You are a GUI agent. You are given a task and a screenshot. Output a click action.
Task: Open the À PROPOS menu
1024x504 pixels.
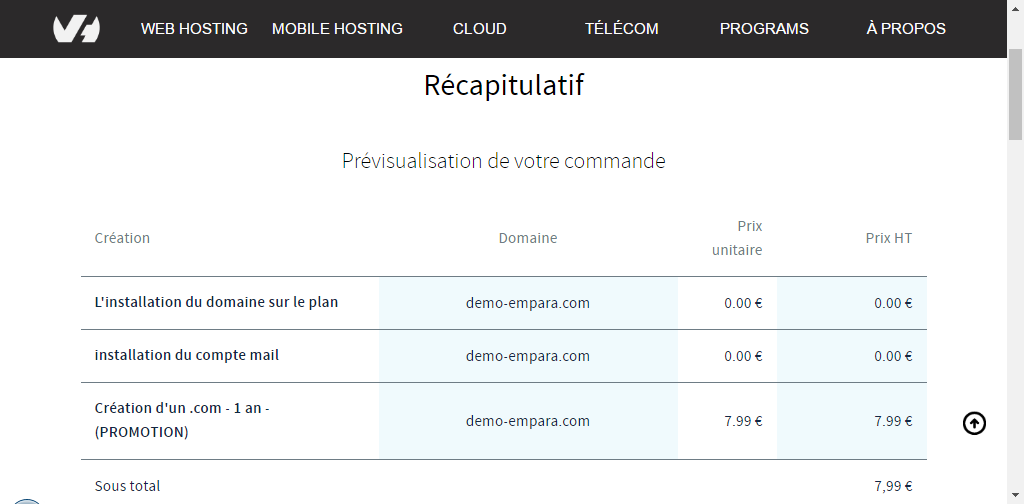click(x=906, y=29)
